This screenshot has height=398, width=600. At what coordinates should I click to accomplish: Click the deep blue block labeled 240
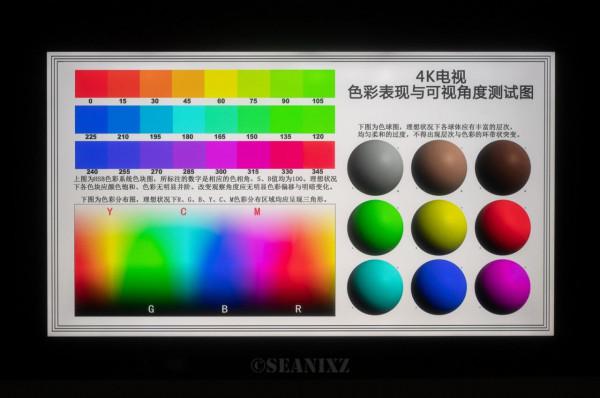pyautogui.click(x=91, y=155)
